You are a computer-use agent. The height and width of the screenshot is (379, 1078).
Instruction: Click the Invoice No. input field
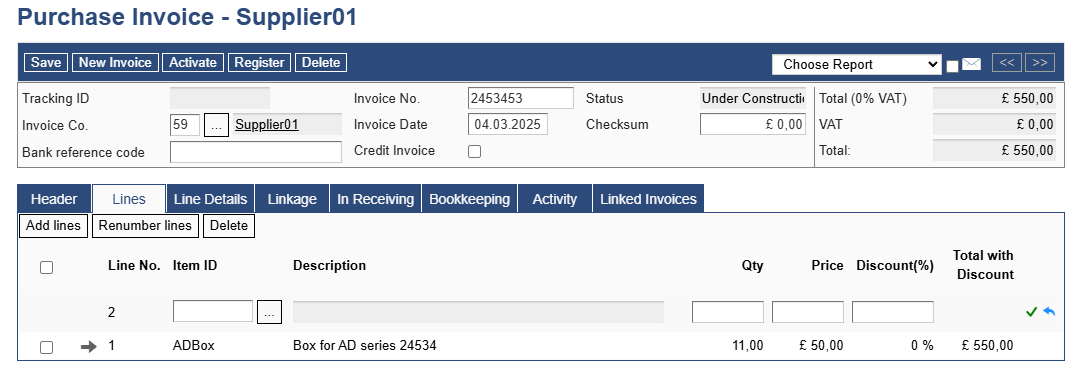520,98
